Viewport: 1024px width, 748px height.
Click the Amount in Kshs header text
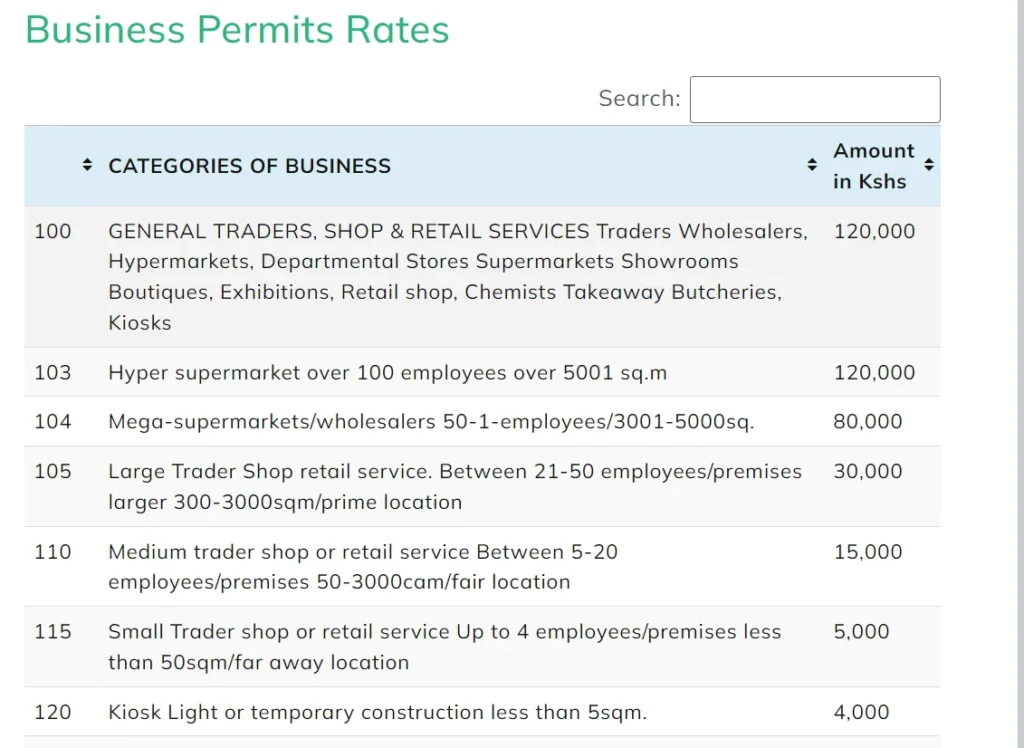(x=873, y=166)
